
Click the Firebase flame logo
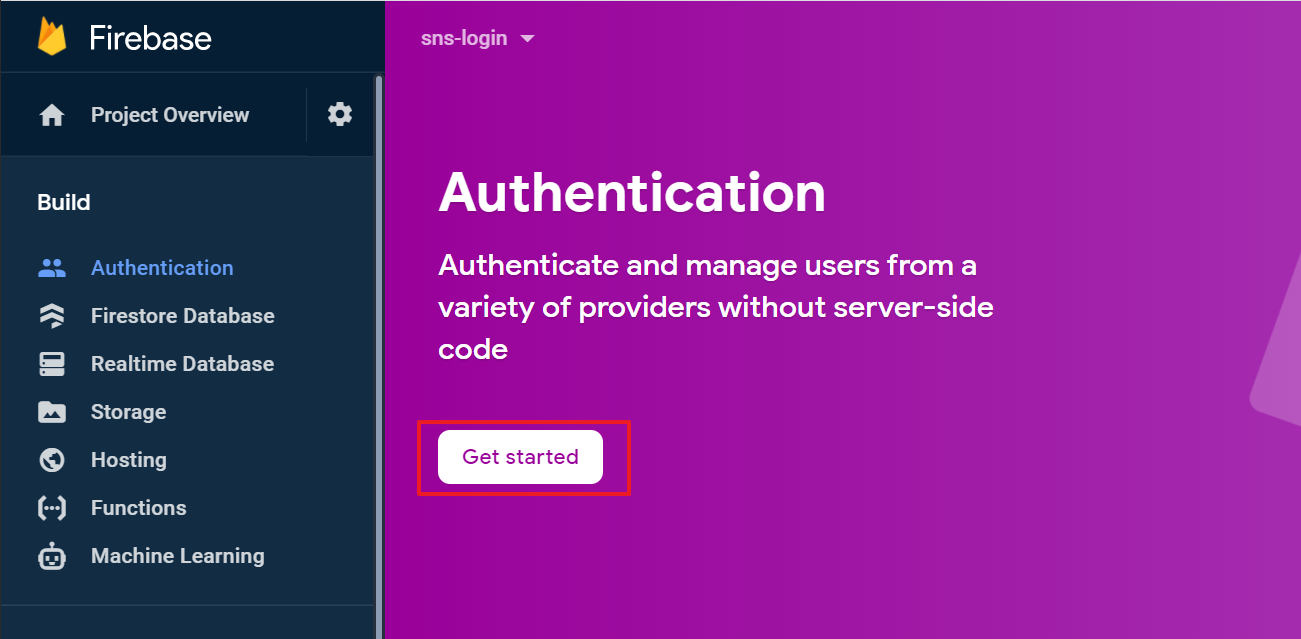[x=52, y=37]
